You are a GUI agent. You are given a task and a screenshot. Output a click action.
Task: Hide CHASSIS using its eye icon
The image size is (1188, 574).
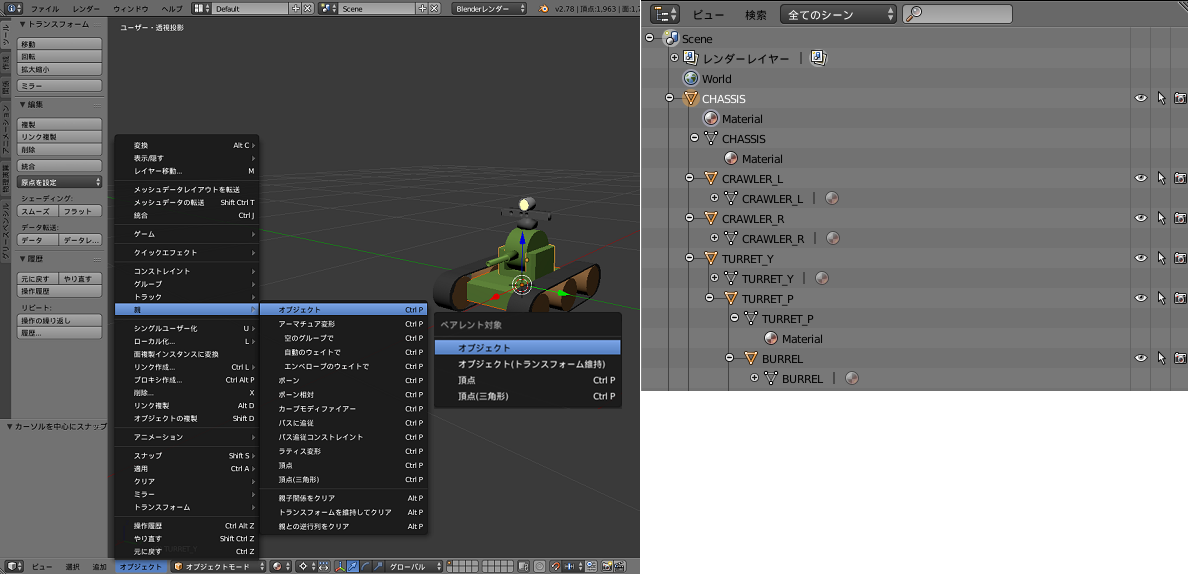(1140, 98)
